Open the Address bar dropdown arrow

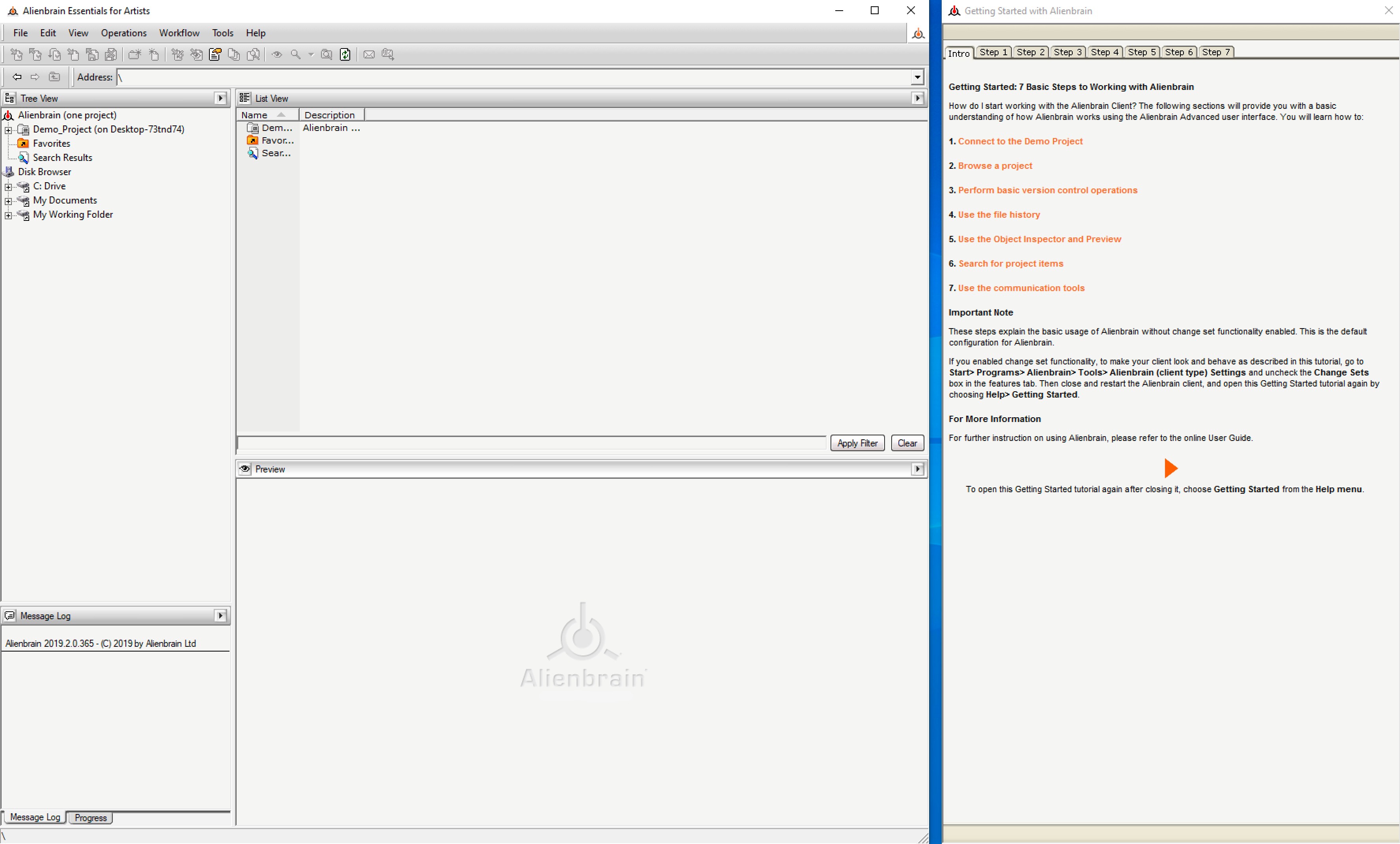917,77
